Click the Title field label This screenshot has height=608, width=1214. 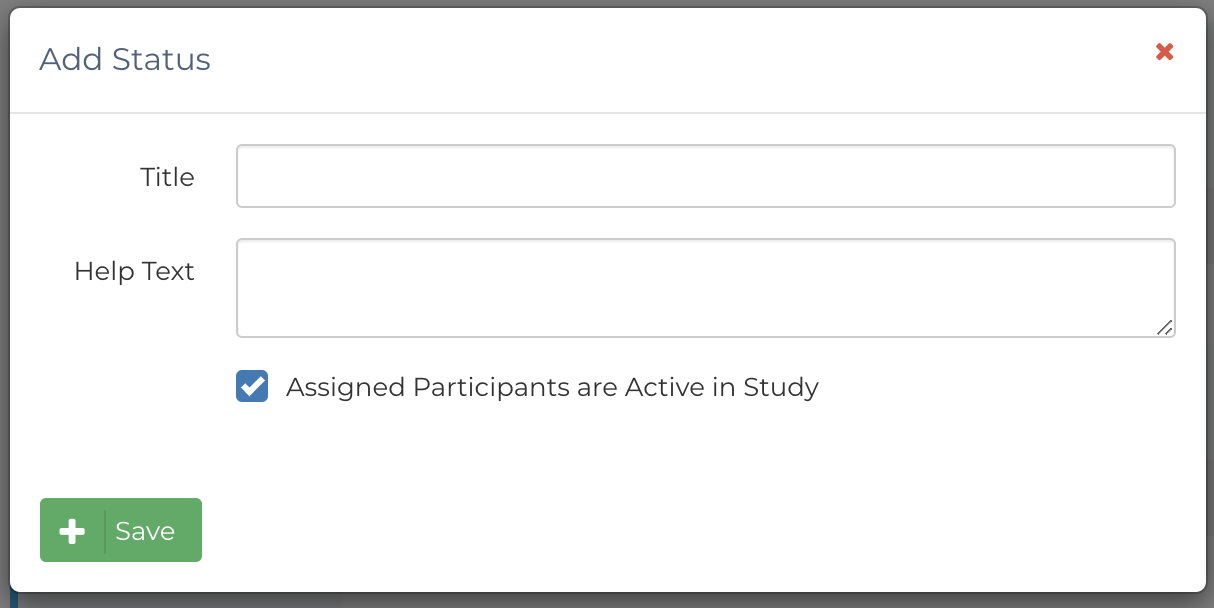pos(167,177)
